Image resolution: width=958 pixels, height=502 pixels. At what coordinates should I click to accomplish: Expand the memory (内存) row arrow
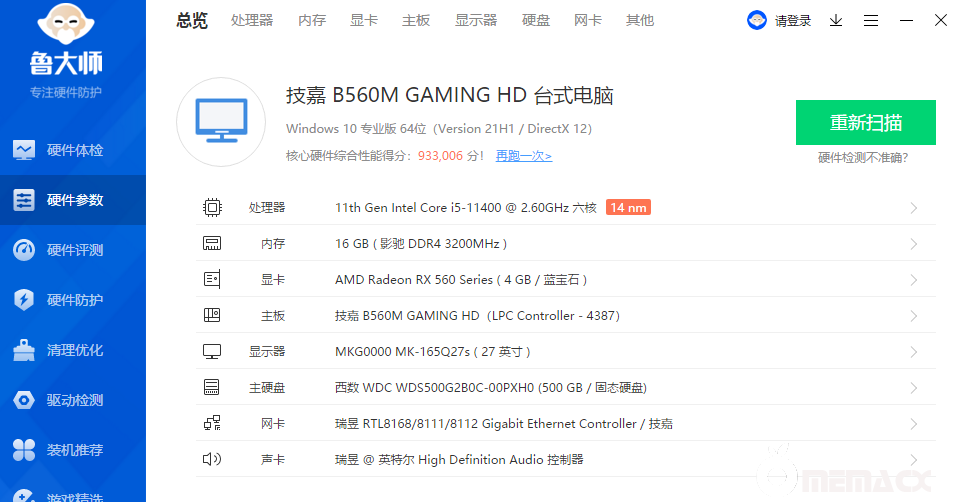tap(913, 244)
